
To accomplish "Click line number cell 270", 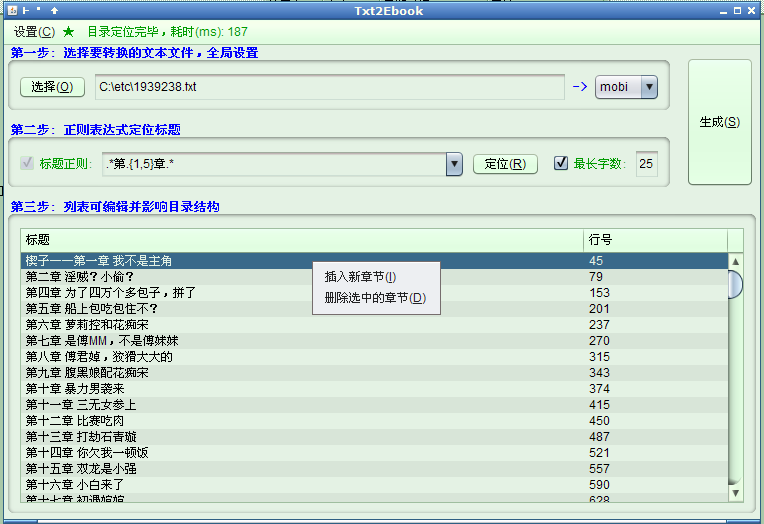I will pyautogui.click(x=655, y=341).
